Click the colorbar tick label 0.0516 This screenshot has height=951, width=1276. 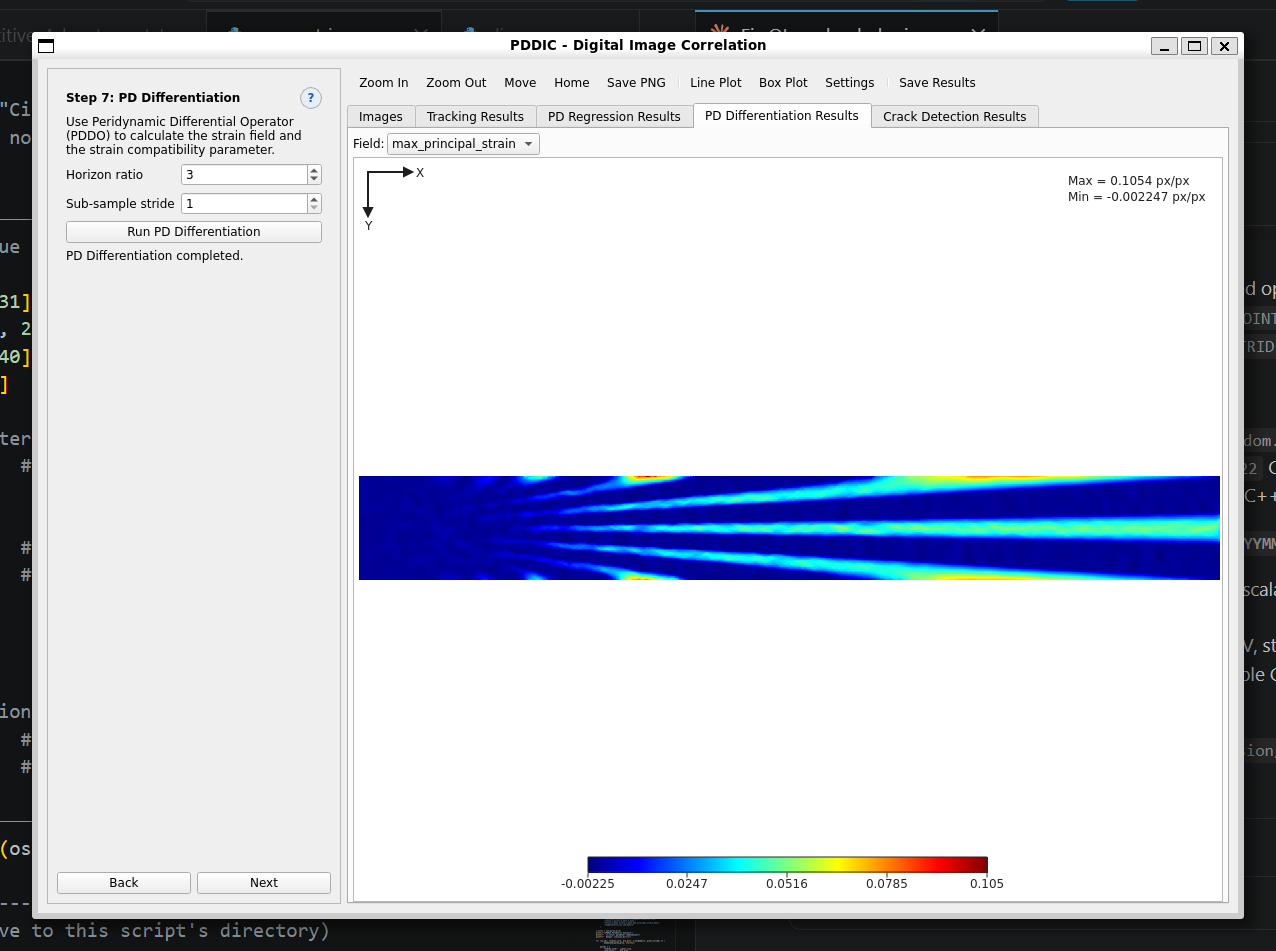click(787, 884)
